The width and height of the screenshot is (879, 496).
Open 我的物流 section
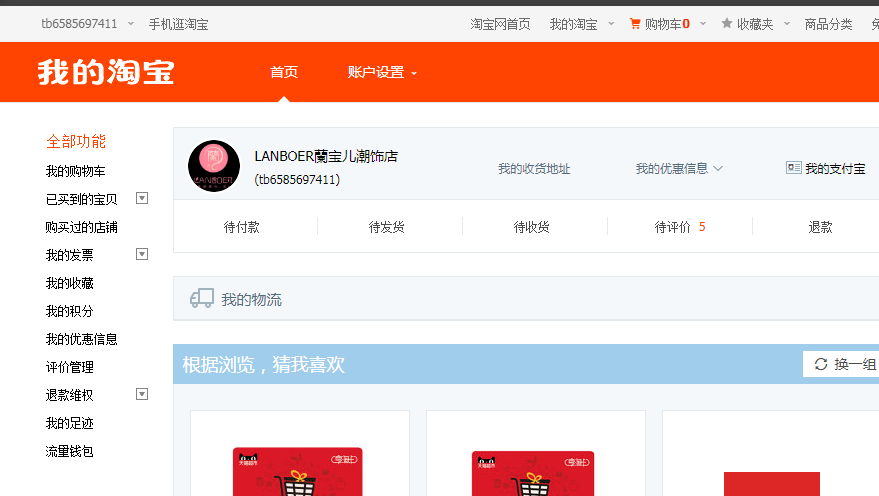pyautogui.click(x=251, y=300)
